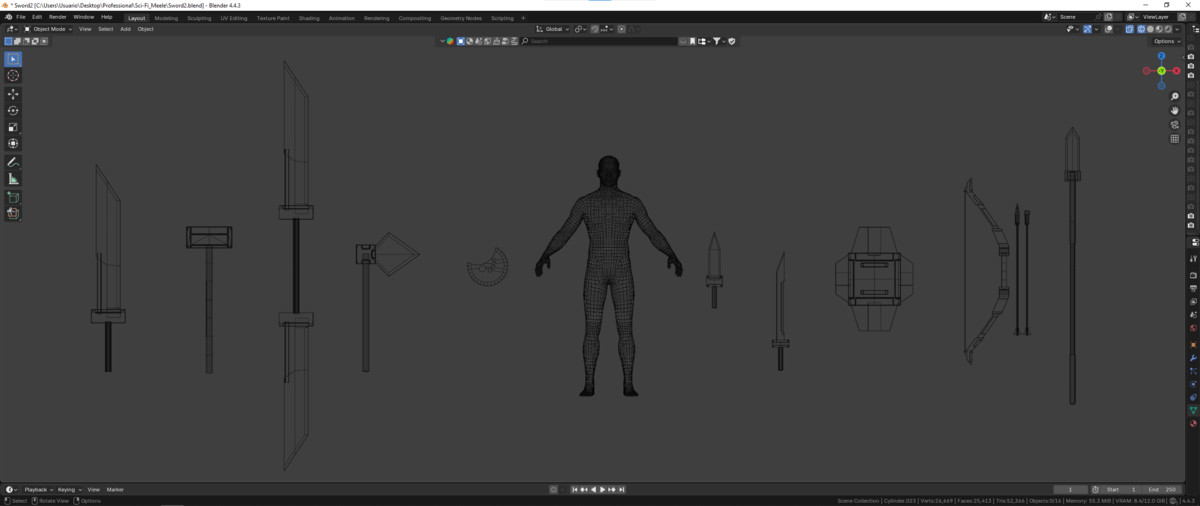Image resolution: width=1200 pixels, height=506 pixels.
Task: Select the Annotate tool
Action: point(13,162)
